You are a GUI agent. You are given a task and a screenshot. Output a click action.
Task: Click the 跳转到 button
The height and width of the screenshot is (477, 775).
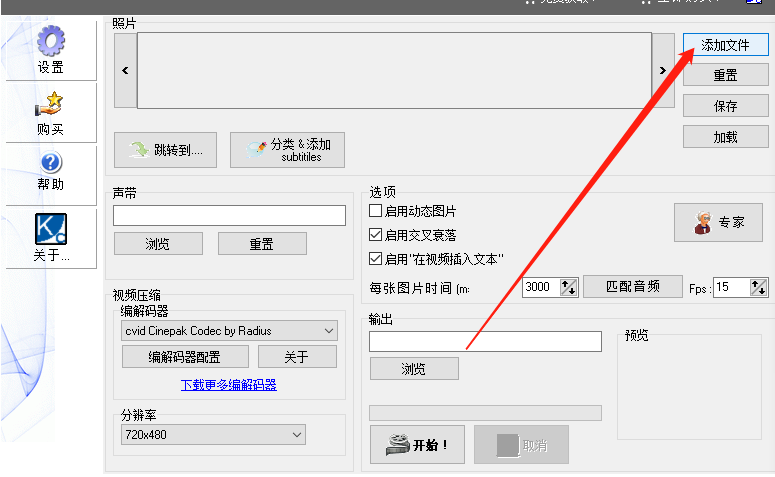click(165, 150)
